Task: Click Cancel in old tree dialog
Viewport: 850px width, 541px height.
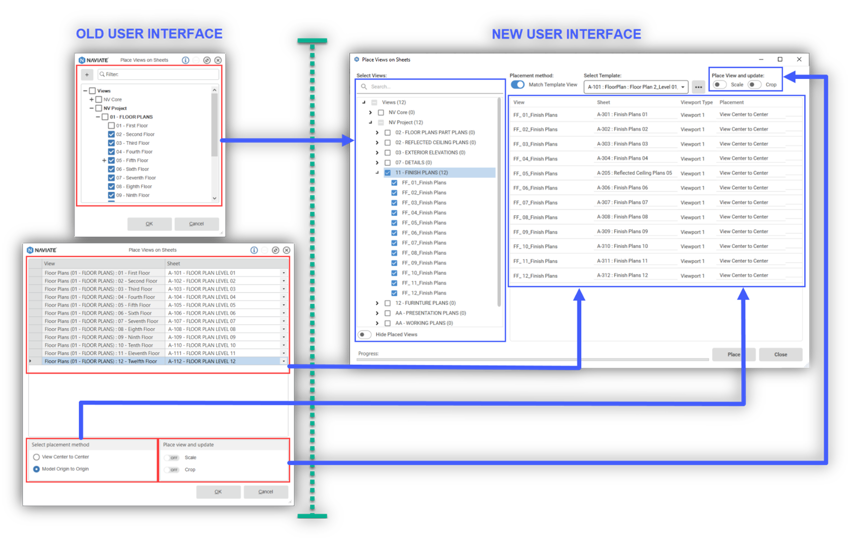Action: click(x=196, y=224)
